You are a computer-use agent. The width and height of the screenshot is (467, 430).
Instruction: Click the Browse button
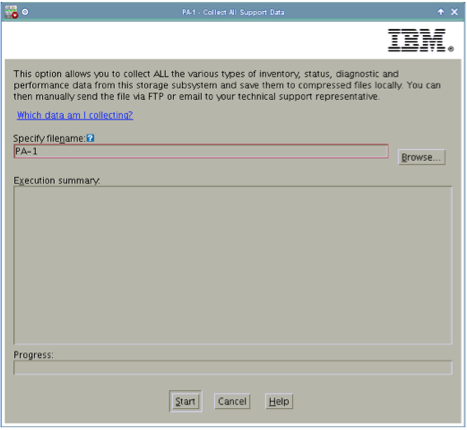(421, 157)
